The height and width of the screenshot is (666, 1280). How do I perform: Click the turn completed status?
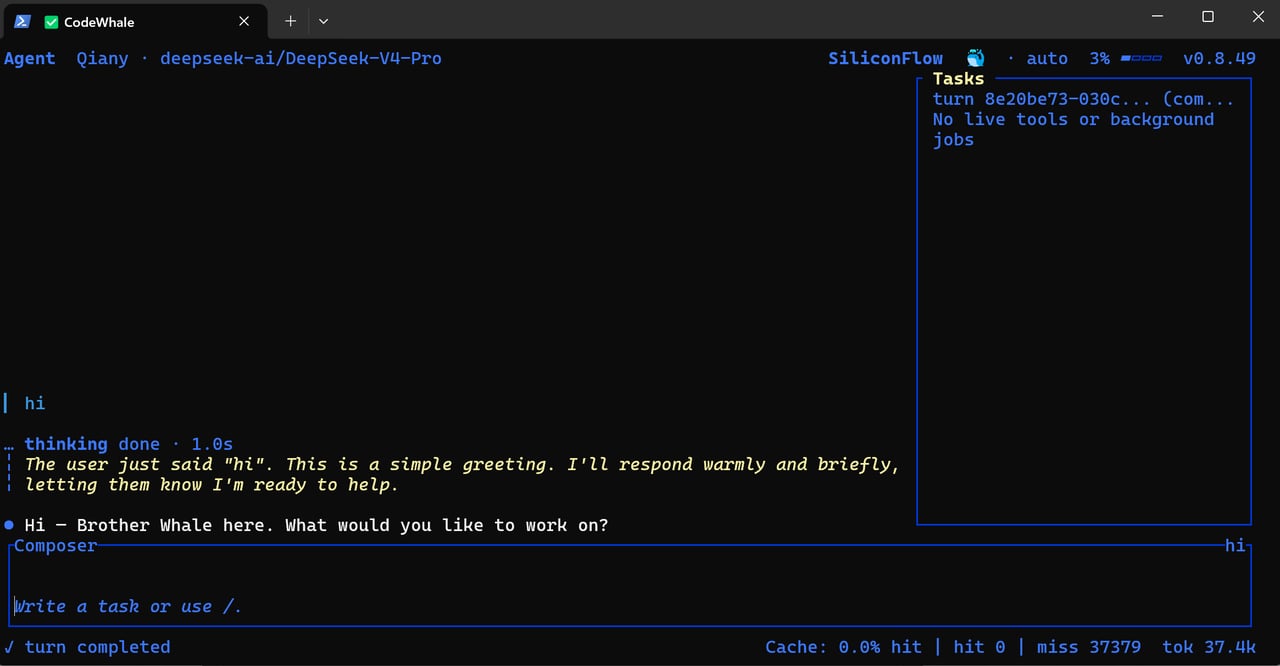tap(97, 647)
